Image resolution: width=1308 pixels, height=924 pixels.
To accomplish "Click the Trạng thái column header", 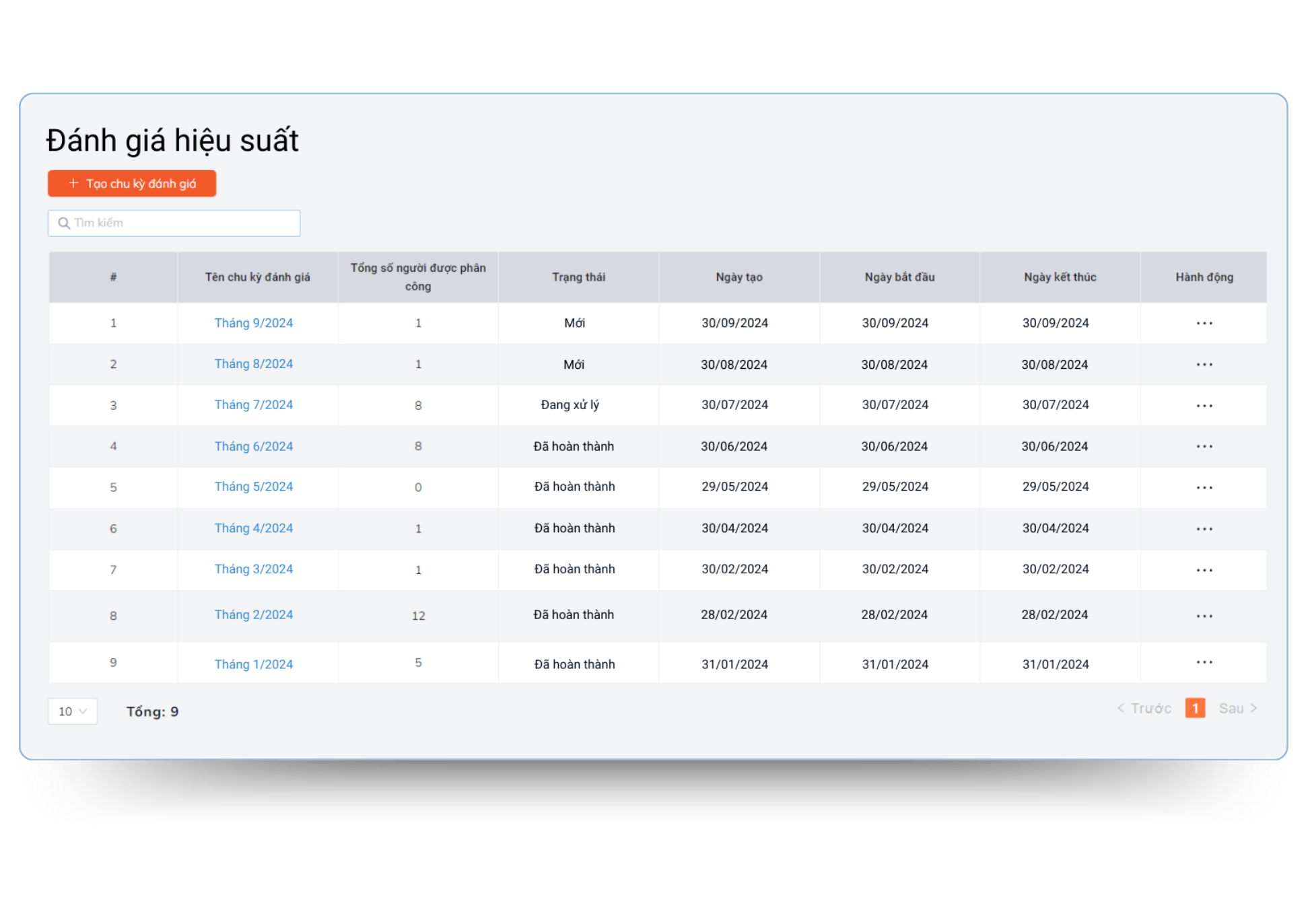I will pyautogui.click(x=578, y=277).
